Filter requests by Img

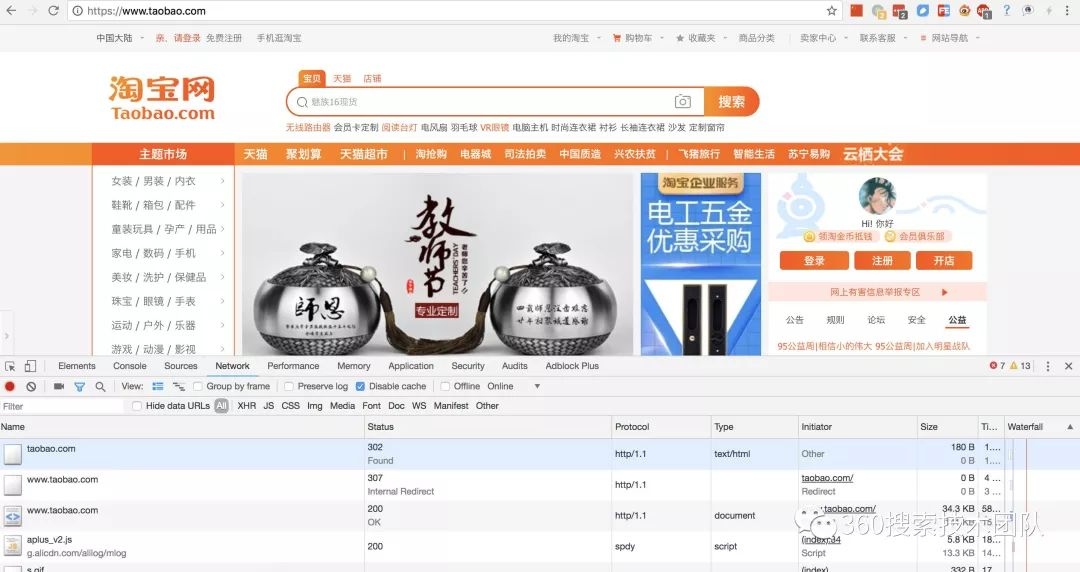(x=315, y=406)
